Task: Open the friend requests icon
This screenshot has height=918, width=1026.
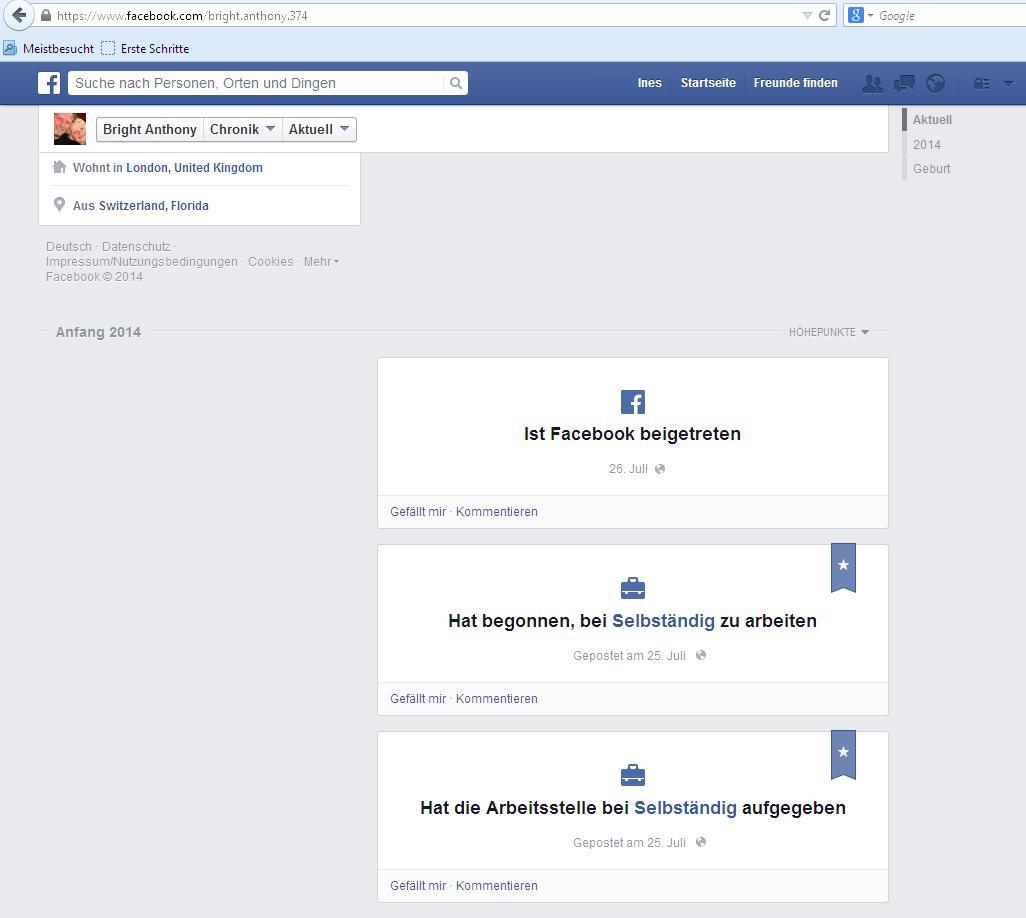Action: [x=872, y=83]
